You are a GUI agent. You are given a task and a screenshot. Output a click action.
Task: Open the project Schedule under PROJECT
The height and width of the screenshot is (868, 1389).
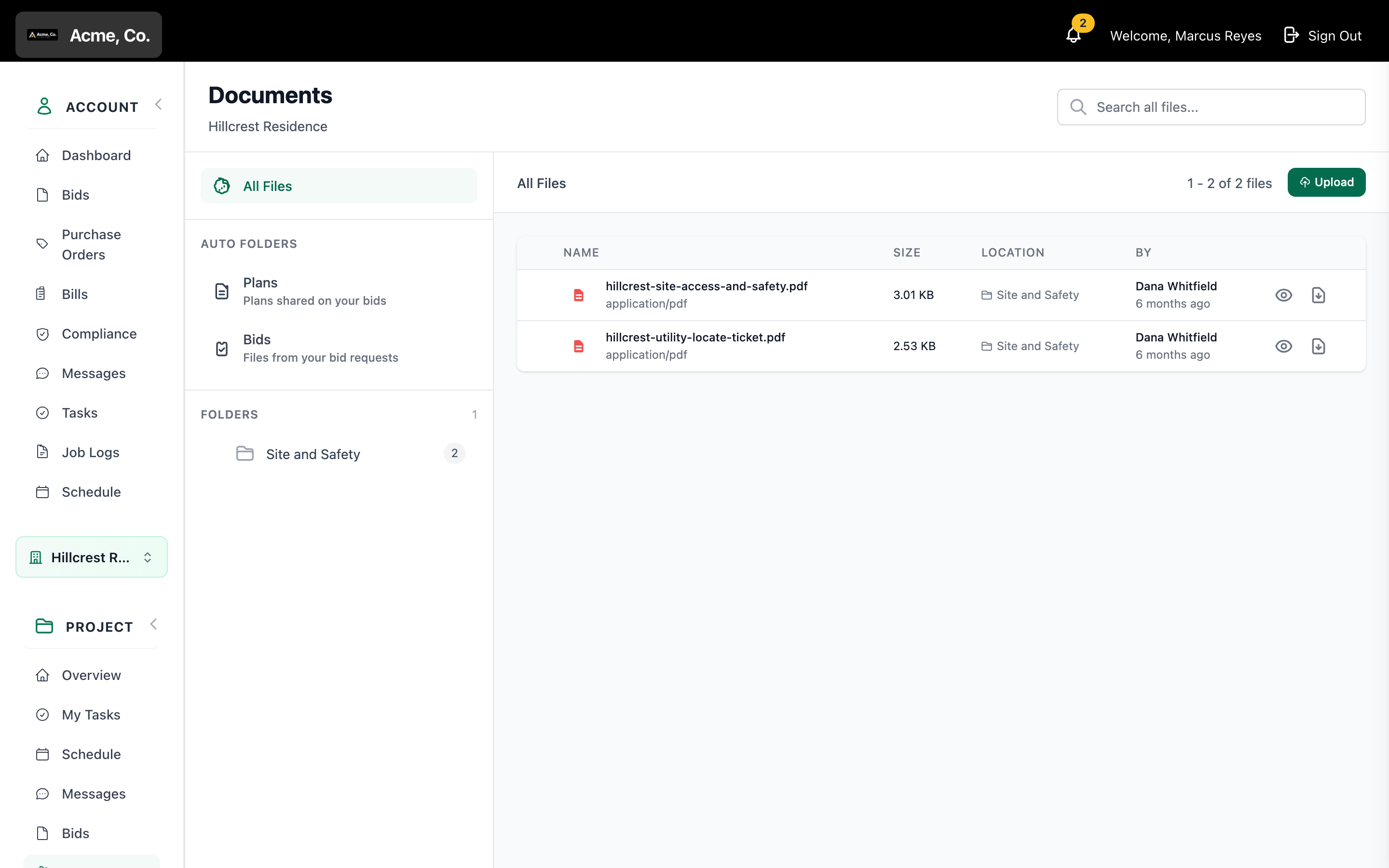[92, 754]
